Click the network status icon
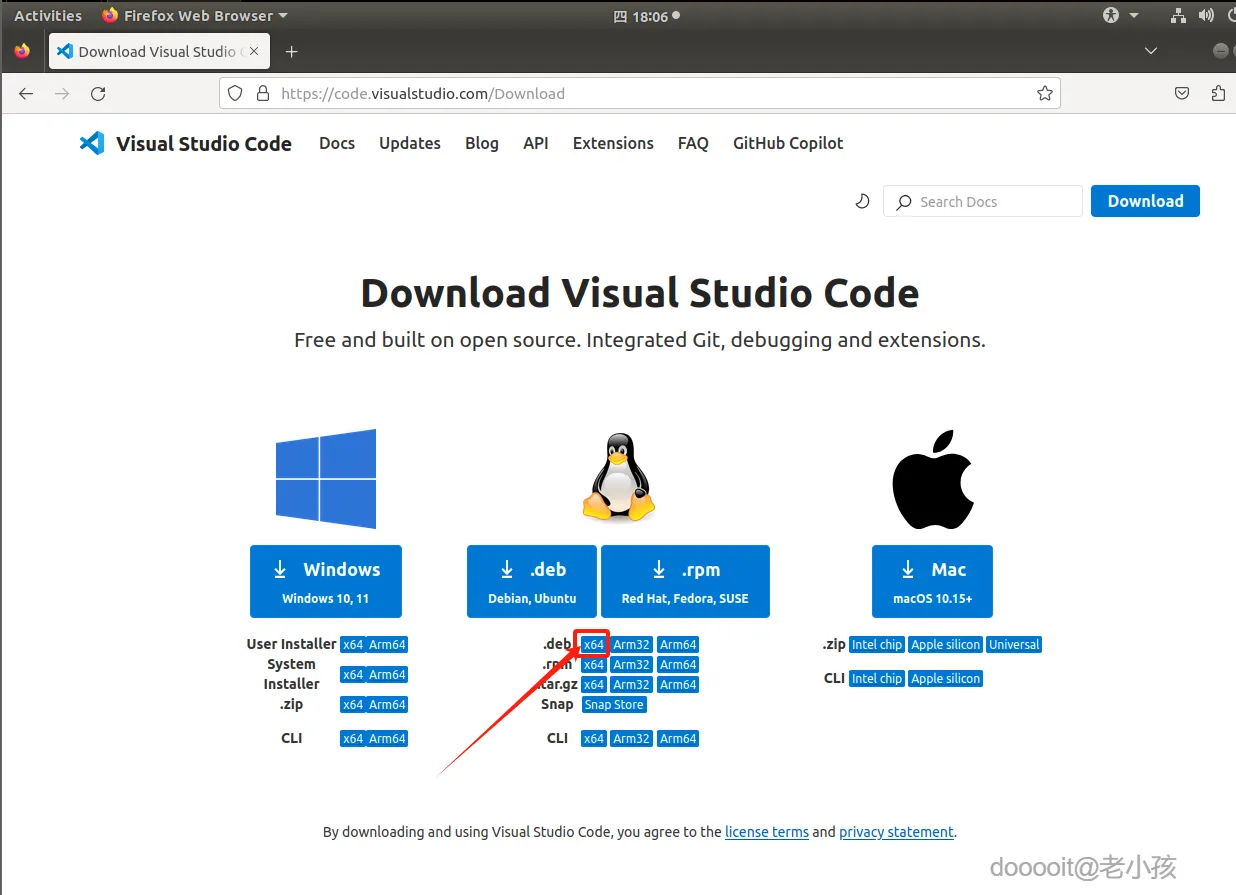This screenshot has height=895, width=1236. [x=1178, y=15]
